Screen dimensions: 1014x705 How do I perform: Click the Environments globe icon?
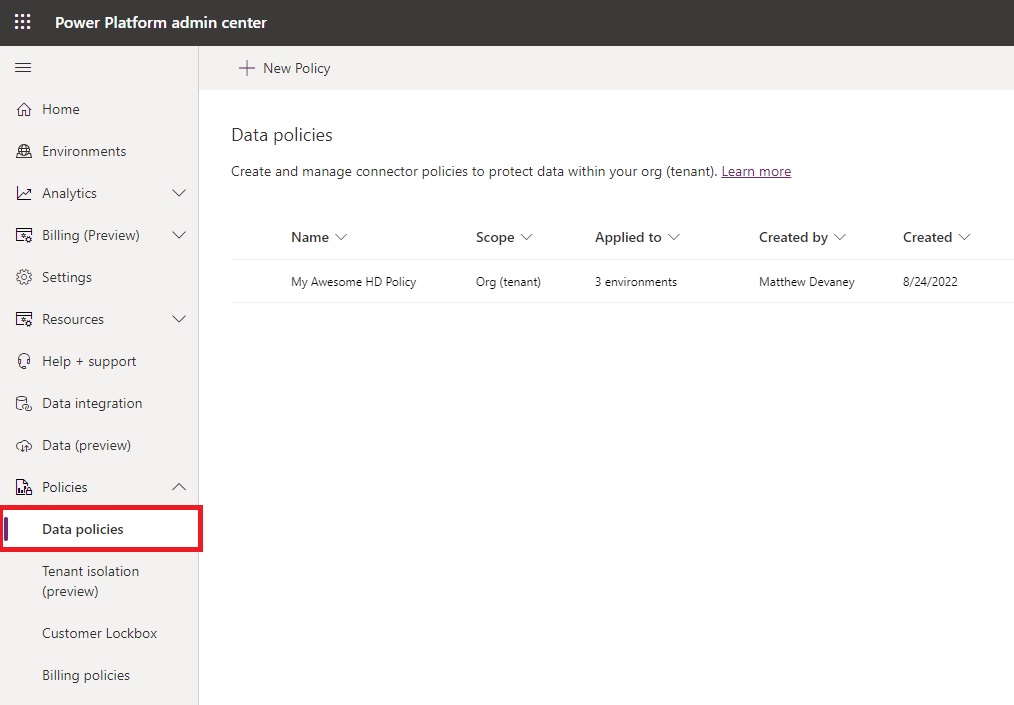click(x=24, y=151)
